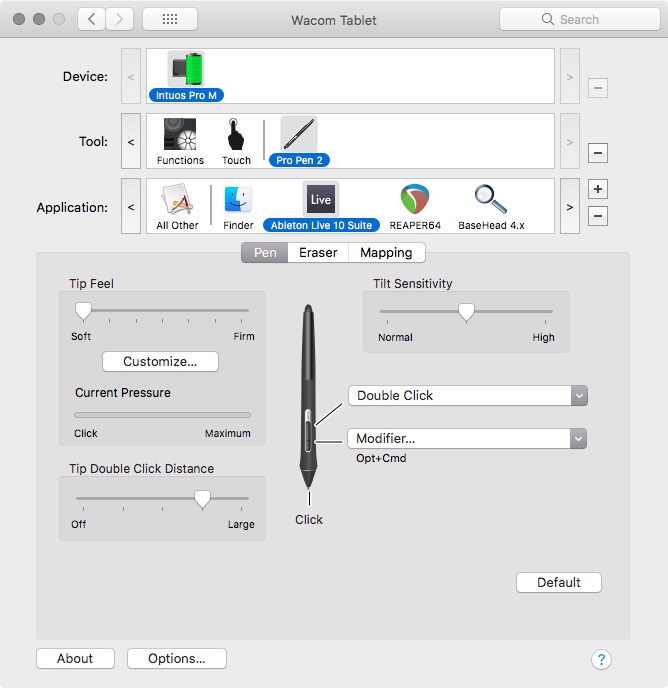This screenshot has height=688, width=668.
Task: Click the Tilt Sensitivity slider handle
Action: click(466, 312)
